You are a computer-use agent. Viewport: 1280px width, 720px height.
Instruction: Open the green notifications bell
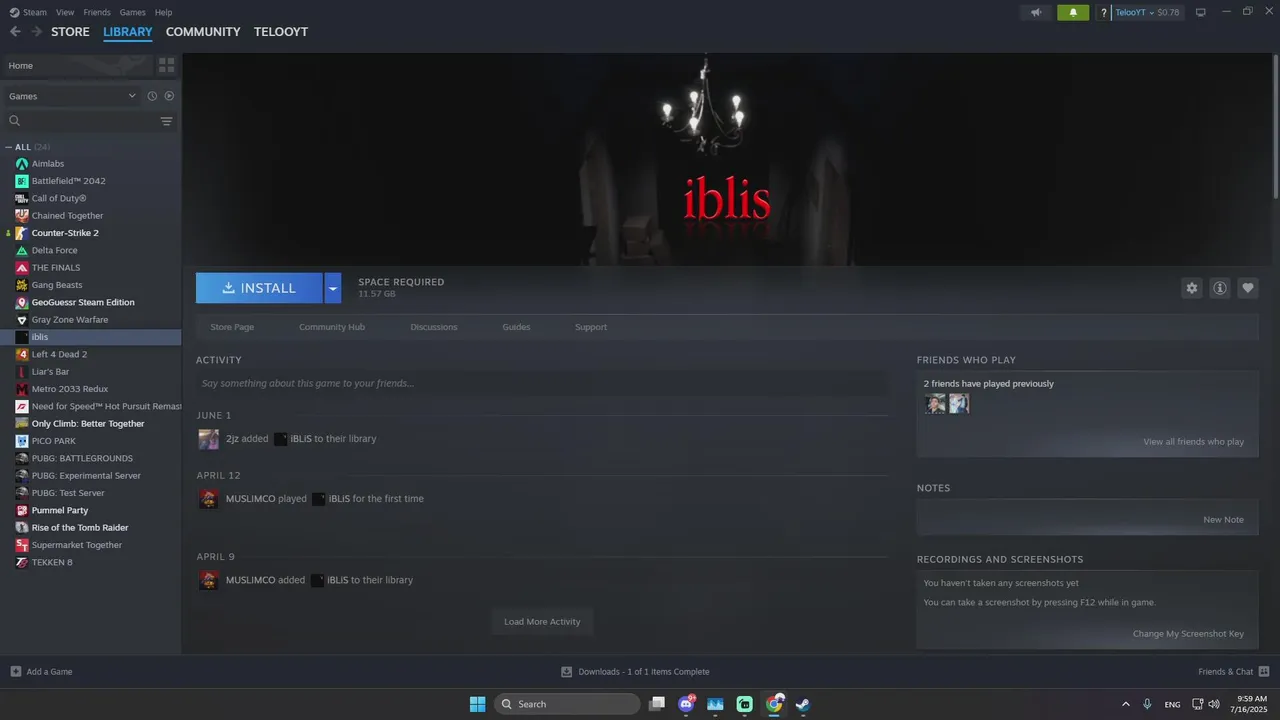1073,12
